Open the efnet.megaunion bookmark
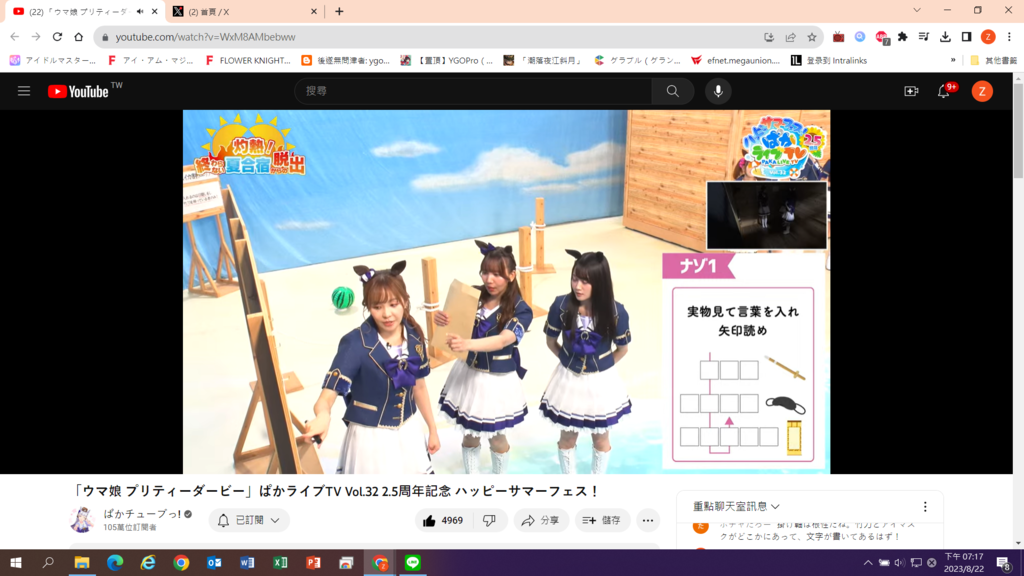Viewport: 1024px width, 576px height. pos(735,61)
